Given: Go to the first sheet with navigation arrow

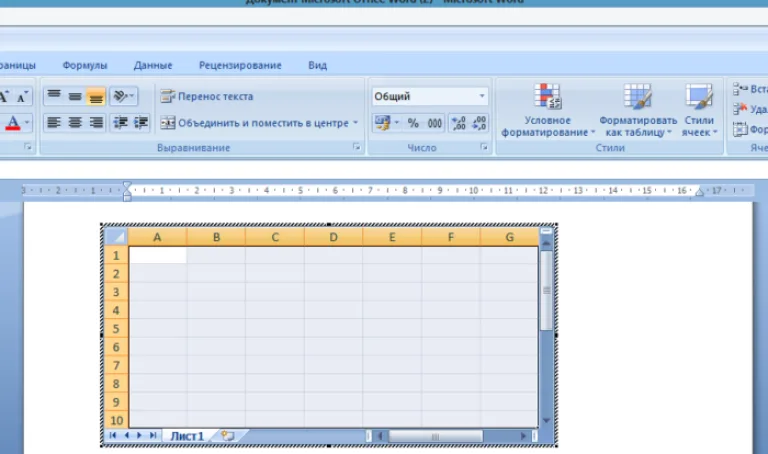Looking at the screenshot, I should click(113, 435).
